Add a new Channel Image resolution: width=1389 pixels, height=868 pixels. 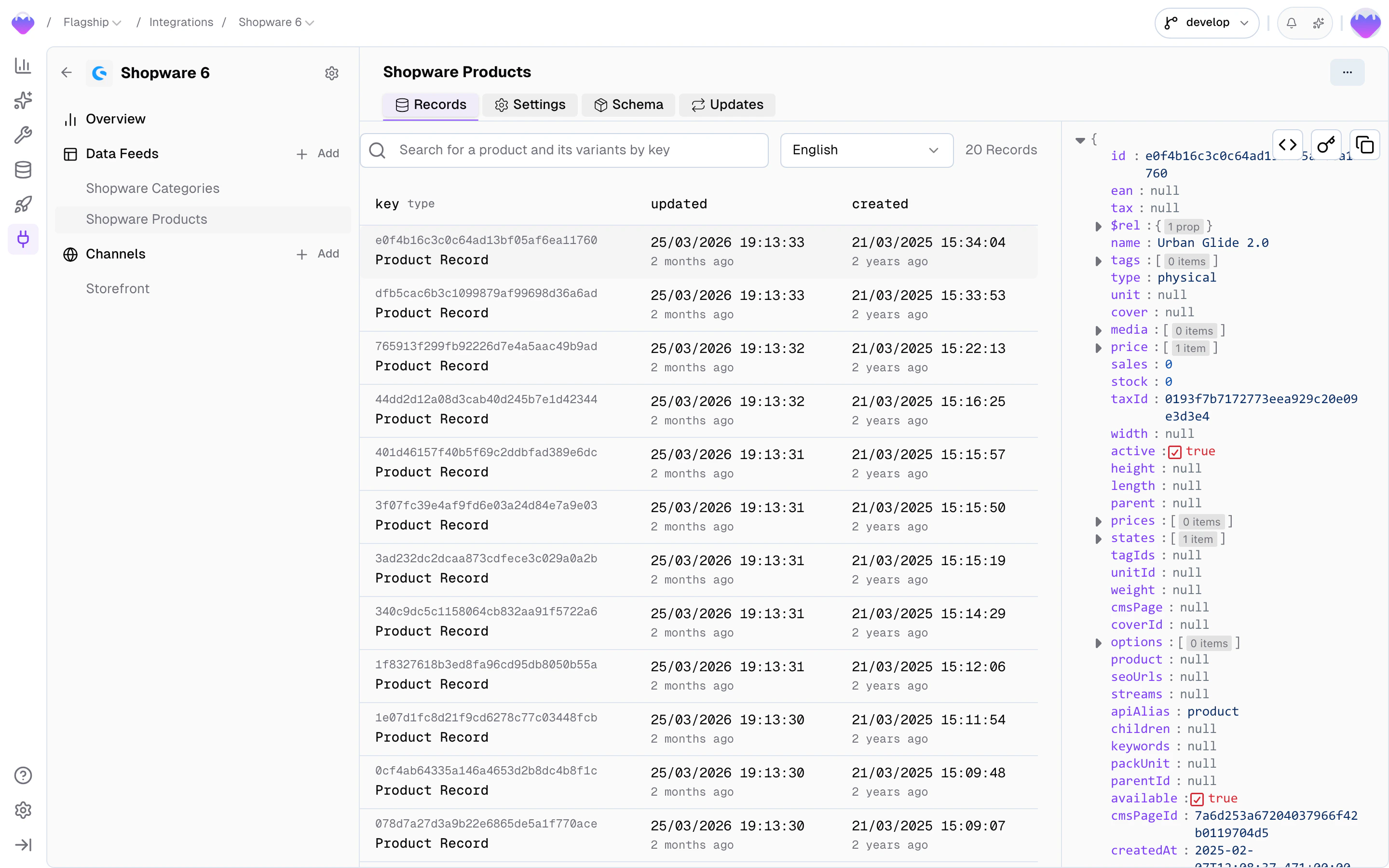point(318,254)
